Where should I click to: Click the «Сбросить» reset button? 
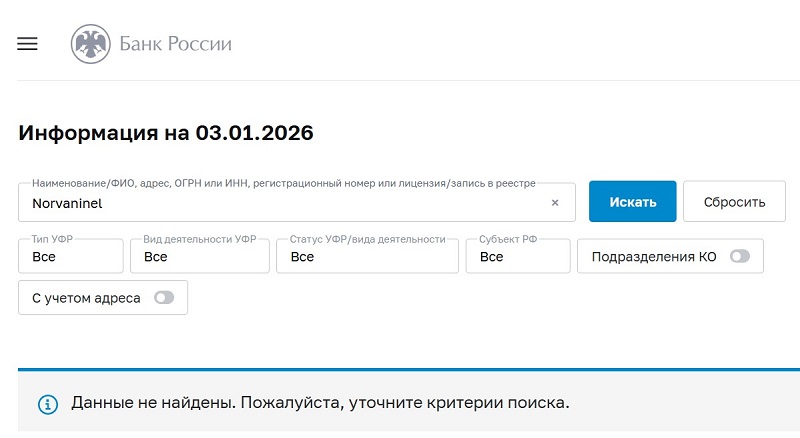click(734, 202)
